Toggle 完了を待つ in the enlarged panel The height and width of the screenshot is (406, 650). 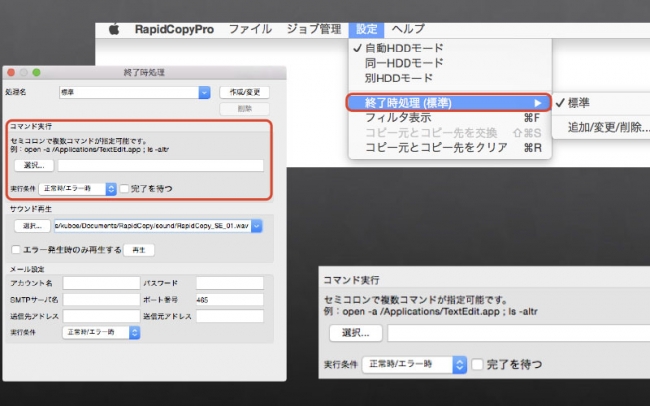478,365
